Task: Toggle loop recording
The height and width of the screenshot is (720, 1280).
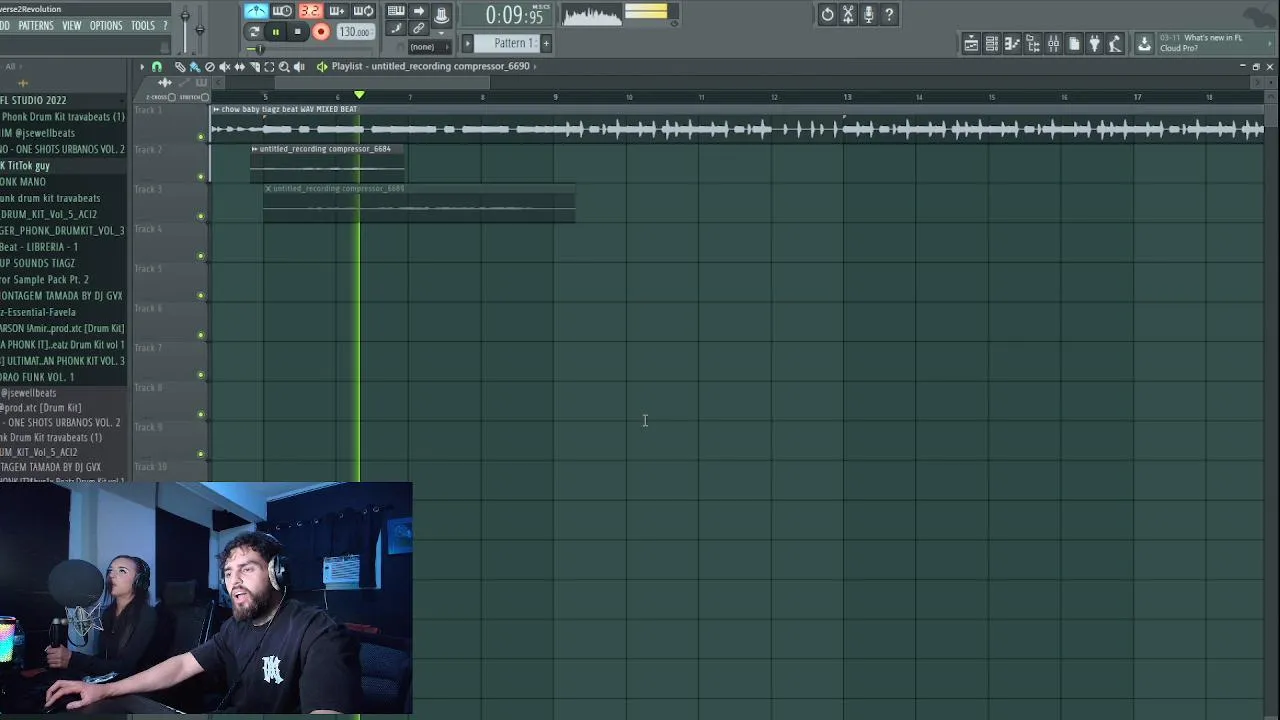Action: tap(364, 11)
